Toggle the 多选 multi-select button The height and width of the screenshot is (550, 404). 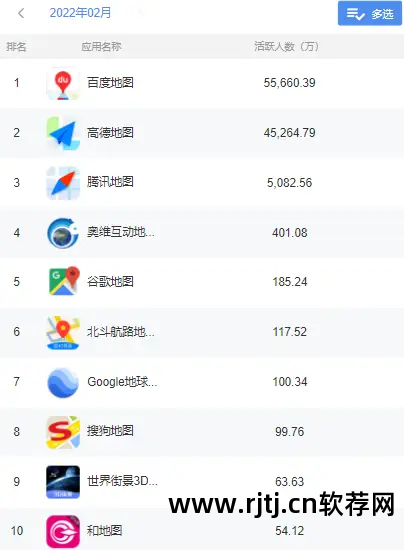(x=370, y=13)
